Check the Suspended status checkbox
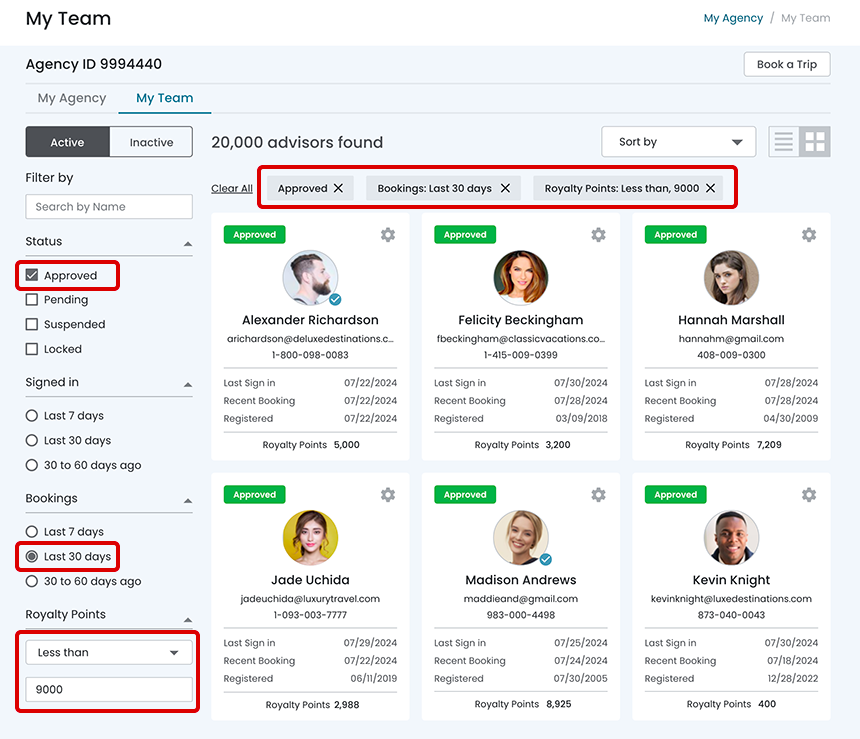The image size is (860, 739). 32,325
